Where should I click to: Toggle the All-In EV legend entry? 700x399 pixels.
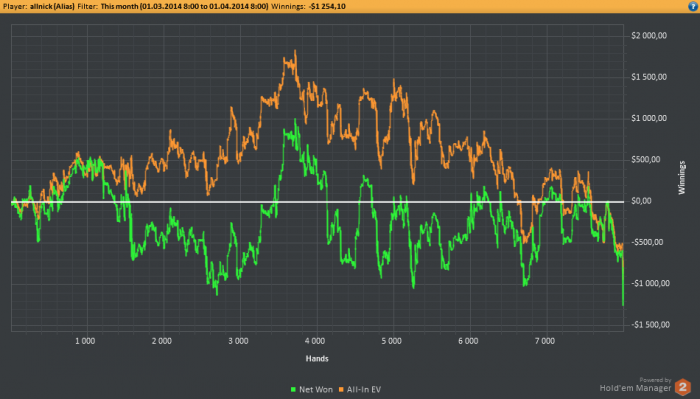point(360,390)
